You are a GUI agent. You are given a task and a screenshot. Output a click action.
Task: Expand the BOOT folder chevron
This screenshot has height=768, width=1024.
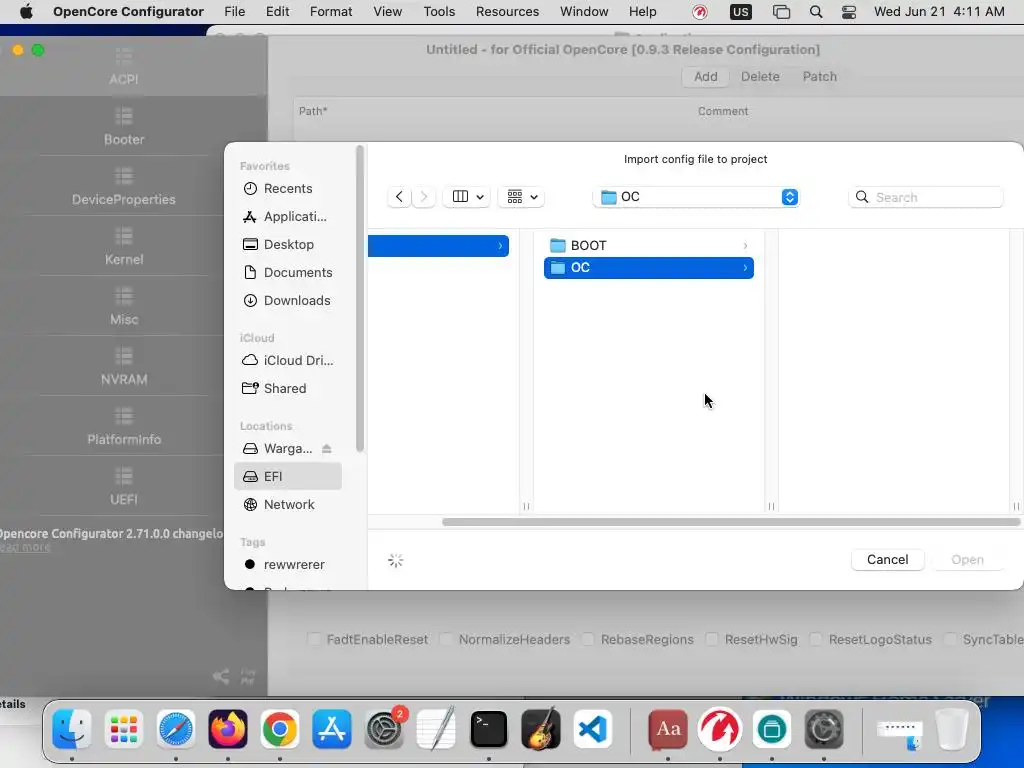click(x=745, y=246)
